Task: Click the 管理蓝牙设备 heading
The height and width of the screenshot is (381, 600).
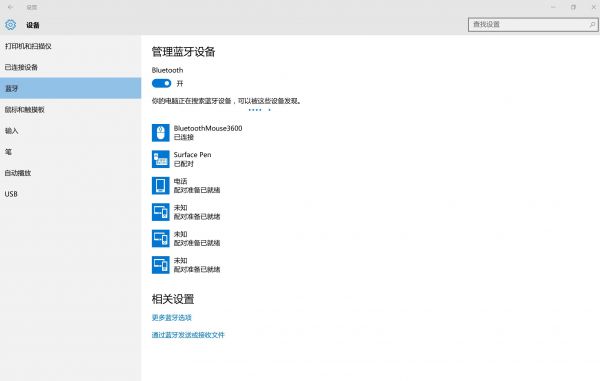Action: click(183, 52)
